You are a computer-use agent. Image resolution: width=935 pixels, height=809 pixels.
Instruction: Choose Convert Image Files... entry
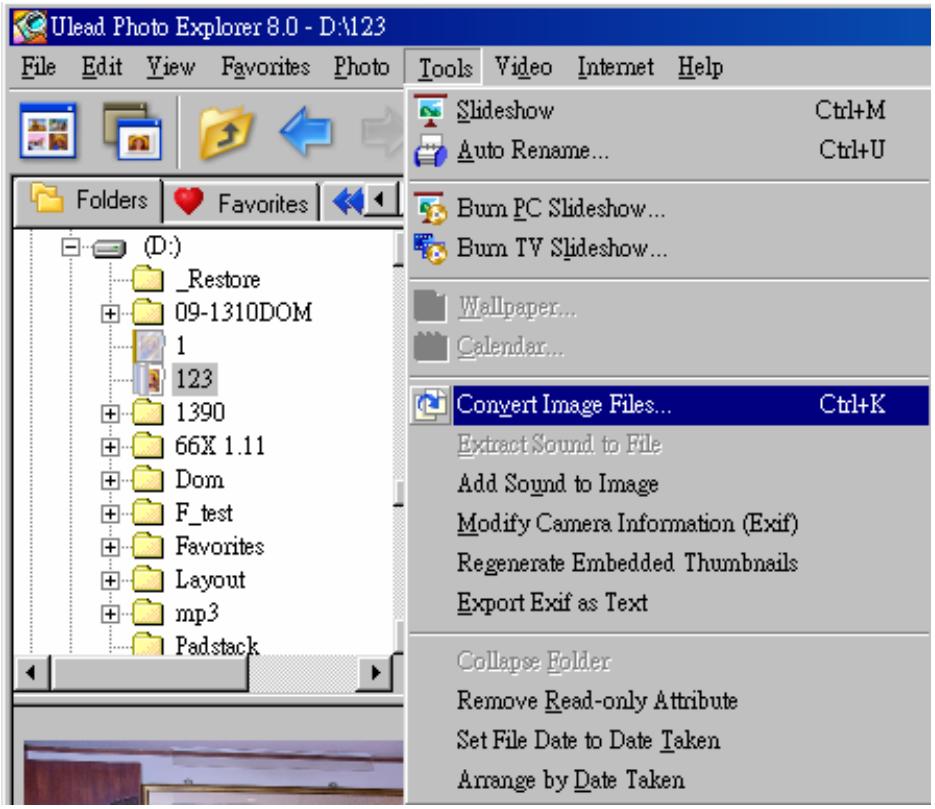click(668, 405)
